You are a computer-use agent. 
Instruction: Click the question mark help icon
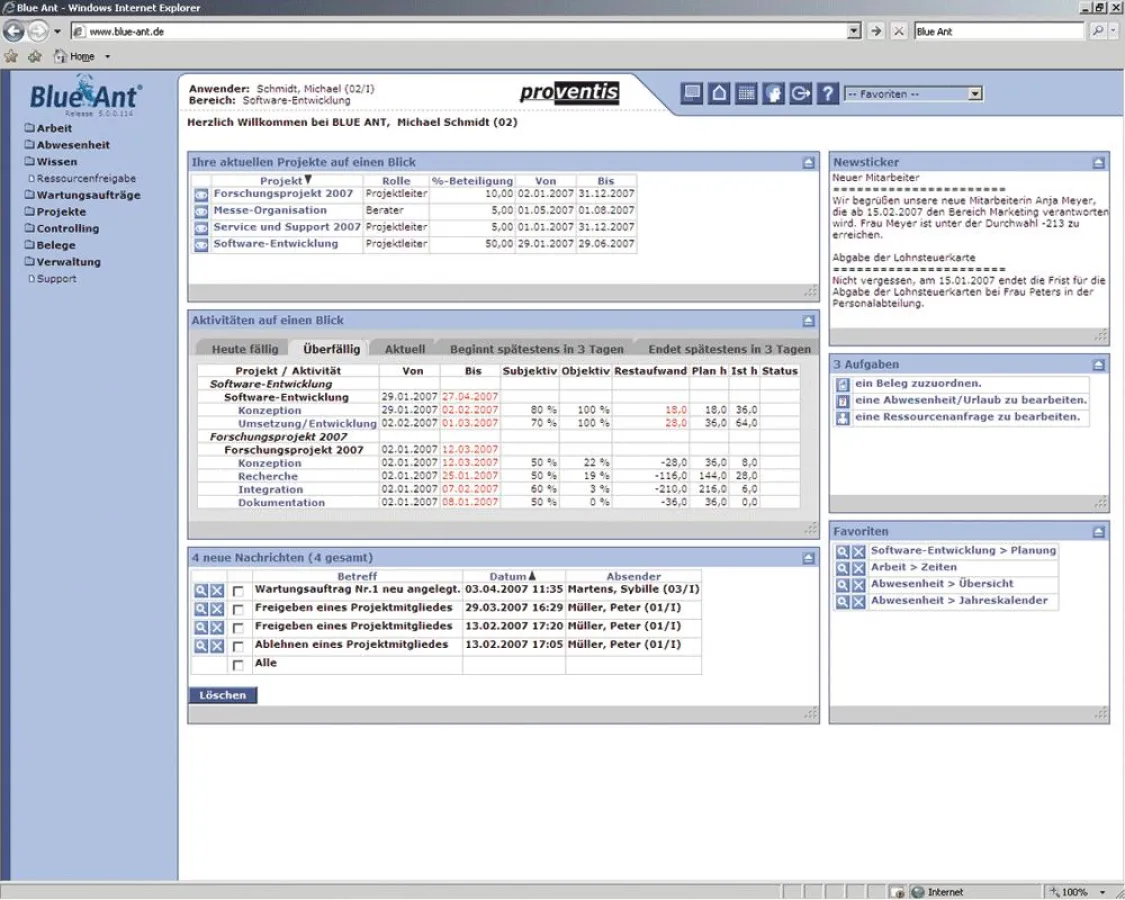827,94
